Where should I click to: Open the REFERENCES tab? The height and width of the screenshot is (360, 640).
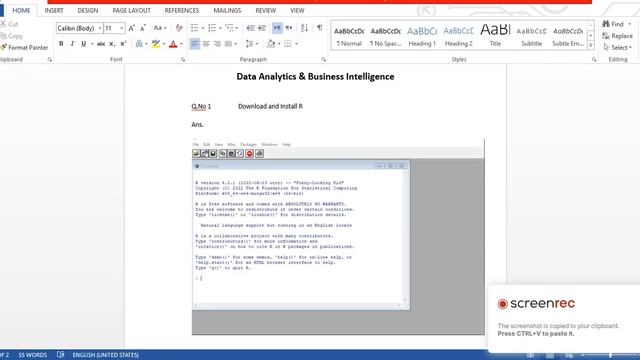[x=182, y=10]
